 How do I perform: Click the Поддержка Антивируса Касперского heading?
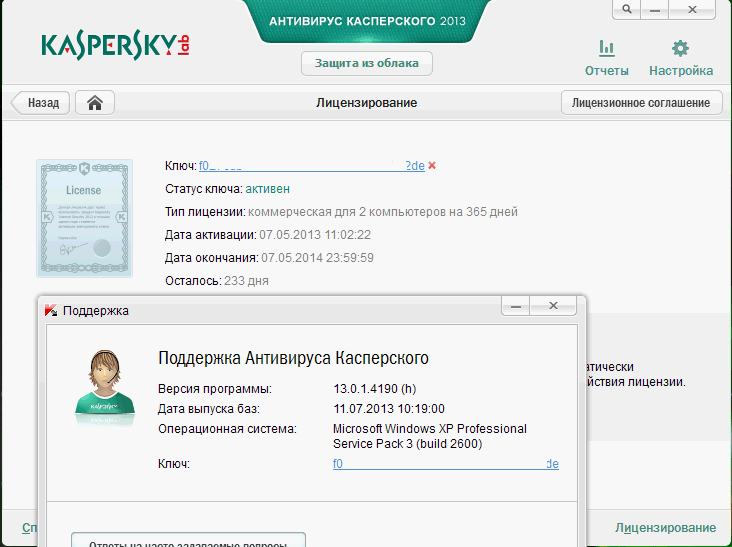(x=293, y=358)
